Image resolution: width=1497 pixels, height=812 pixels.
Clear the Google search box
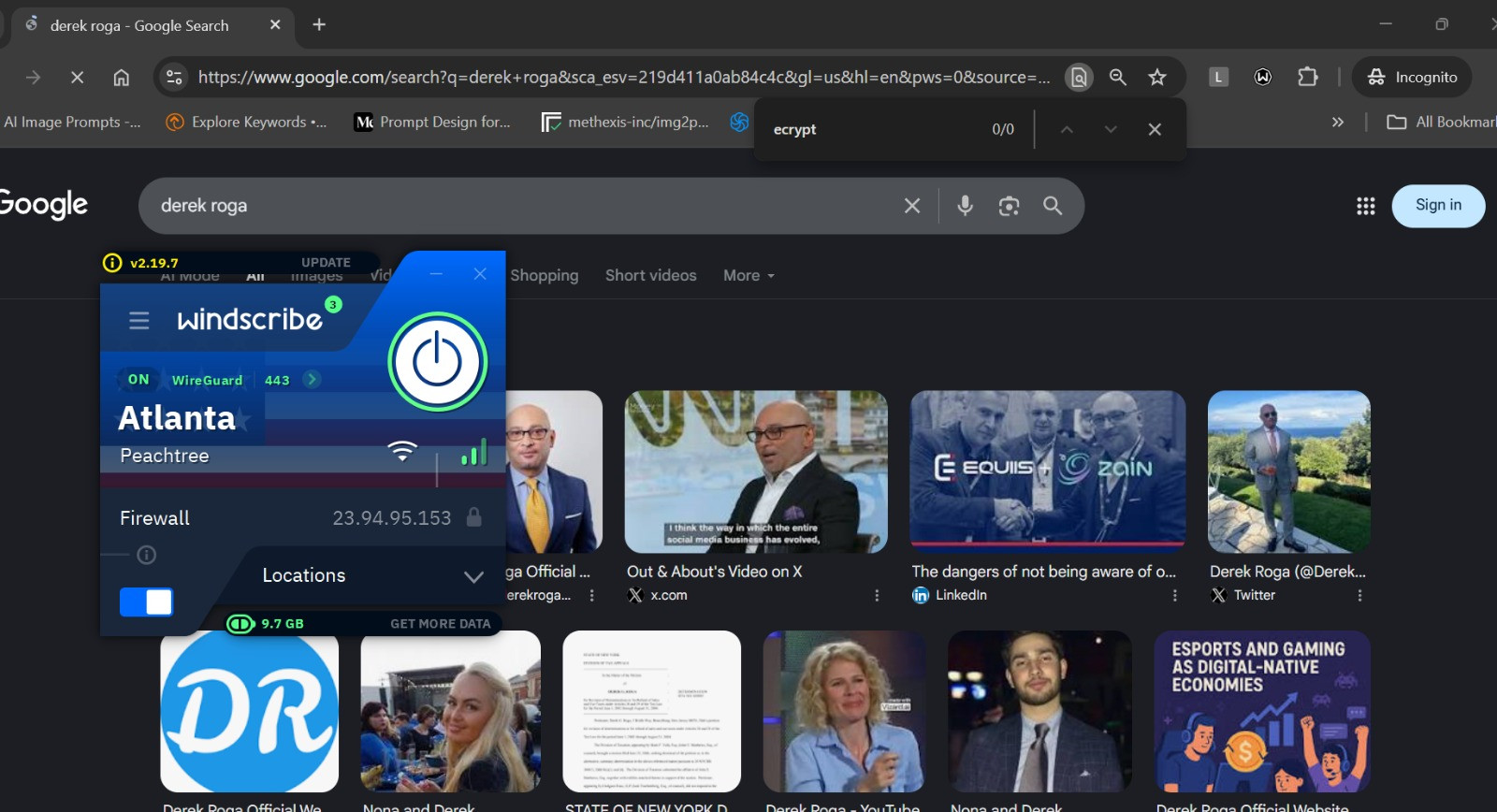pyautogui.click(x=912, y=206)
